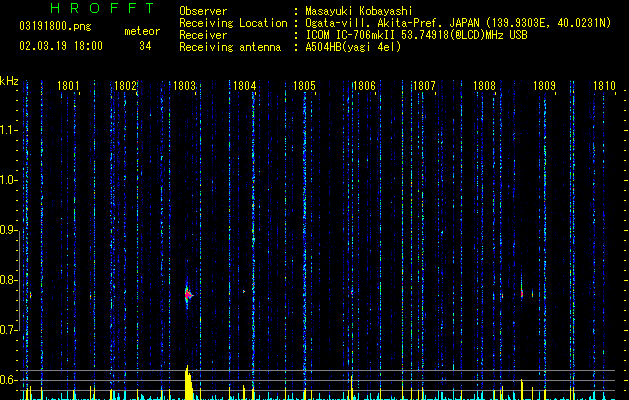
Task: Click the 0.6 kHz axis label
Action: click(x=8, y=380)
